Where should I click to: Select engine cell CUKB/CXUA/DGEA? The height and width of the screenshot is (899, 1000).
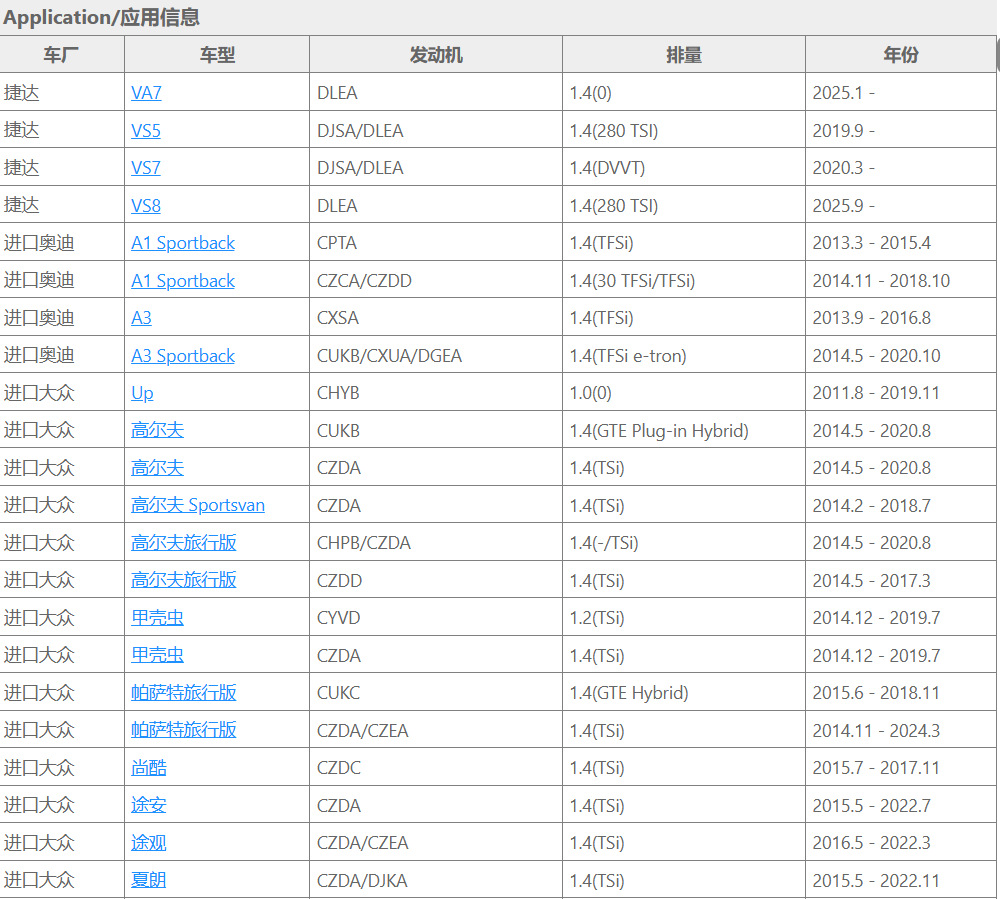point(436,356)
